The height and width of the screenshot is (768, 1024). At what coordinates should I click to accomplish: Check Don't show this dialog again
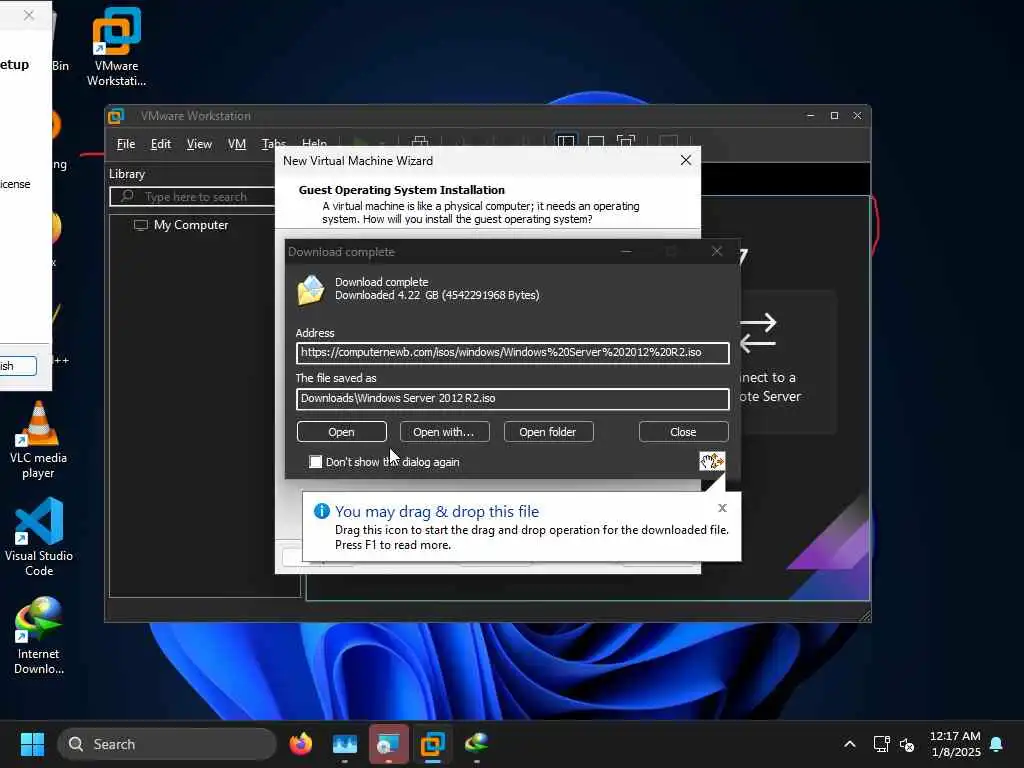(315, 462)
